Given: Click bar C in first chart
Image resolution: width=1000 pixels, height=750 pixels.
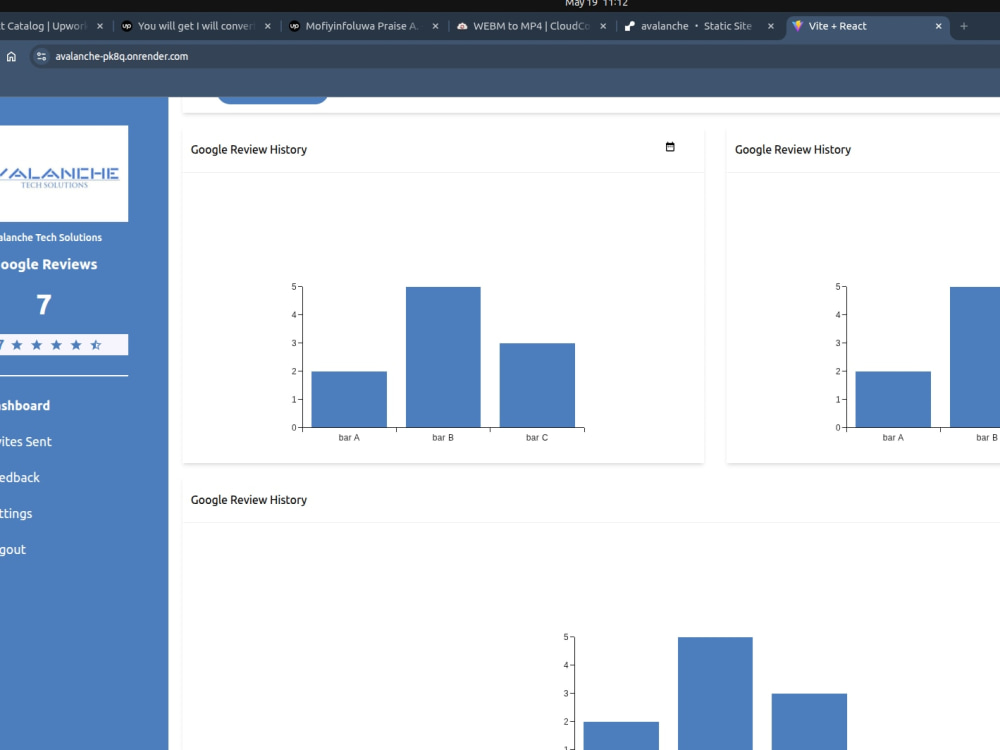Looking at the screenshot, I should [x=537, y=385].
